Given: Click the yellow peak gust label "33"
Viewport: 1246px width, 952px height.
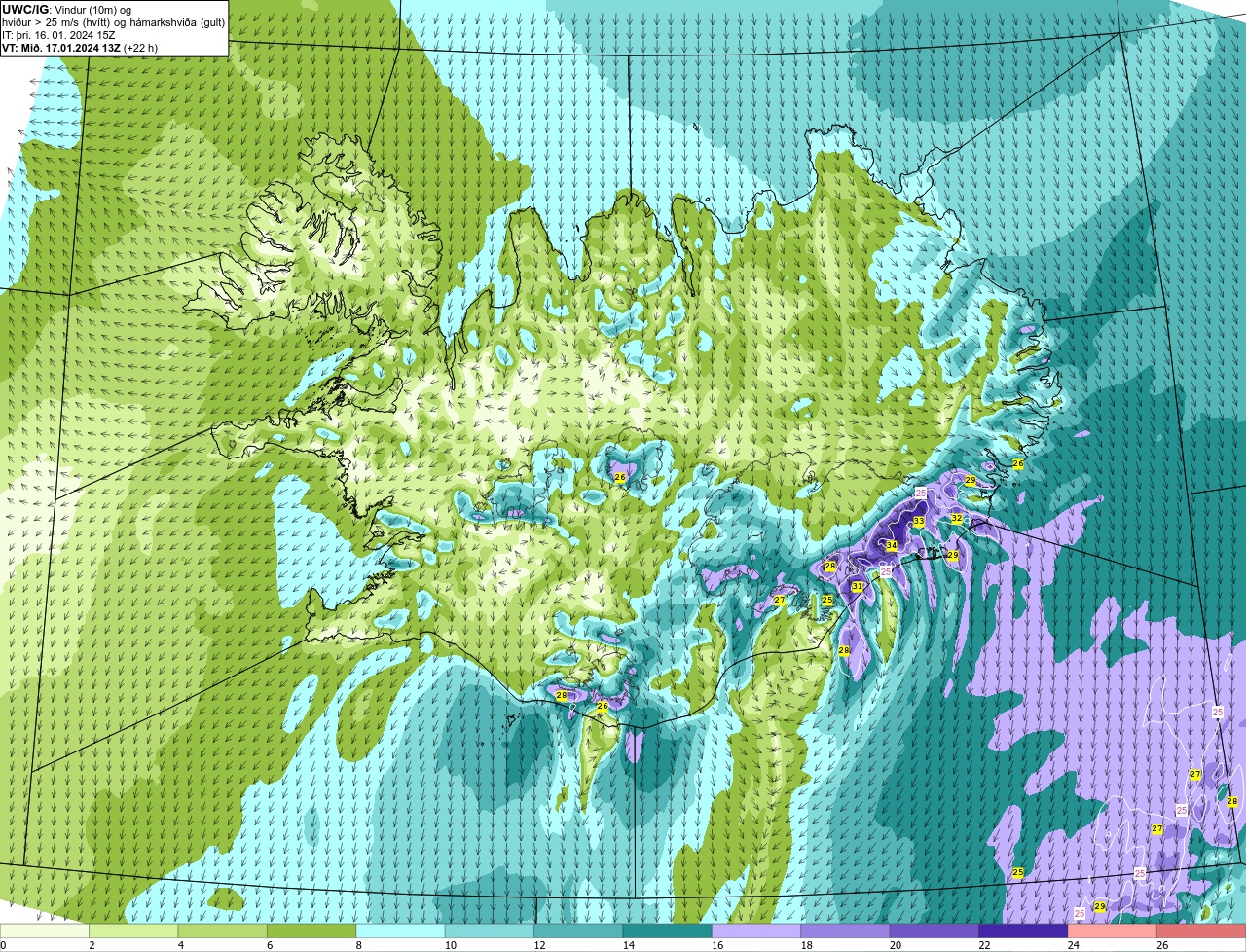Looking at the screenshot, I should [x=918, y=522].
